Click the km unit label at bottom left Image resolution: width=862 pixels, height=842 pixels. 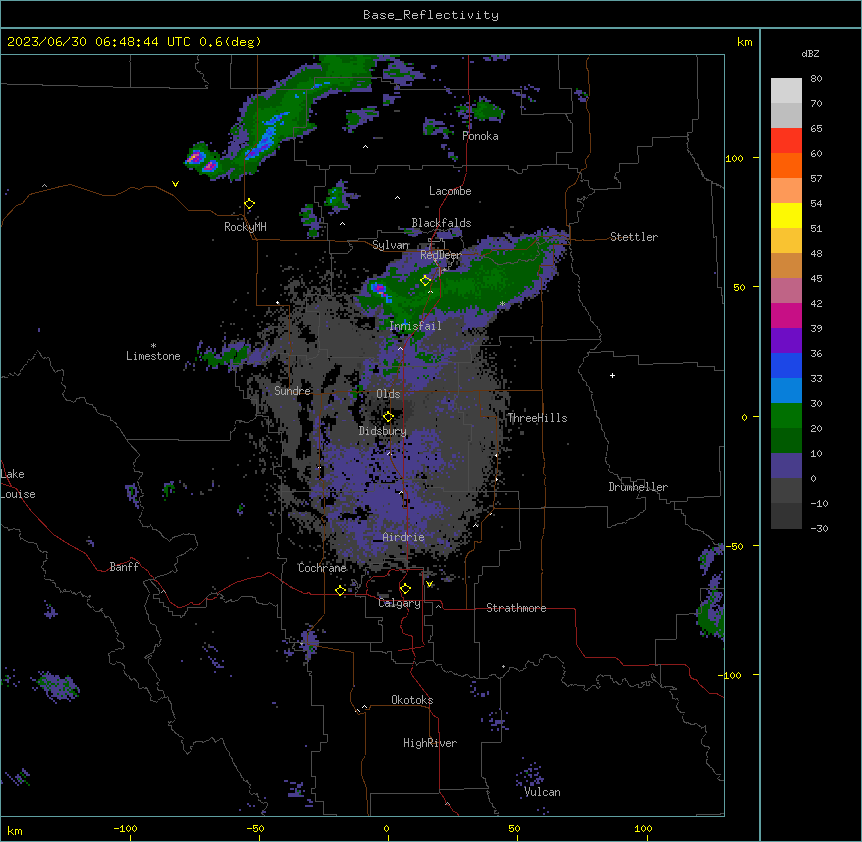coord(15,831)
